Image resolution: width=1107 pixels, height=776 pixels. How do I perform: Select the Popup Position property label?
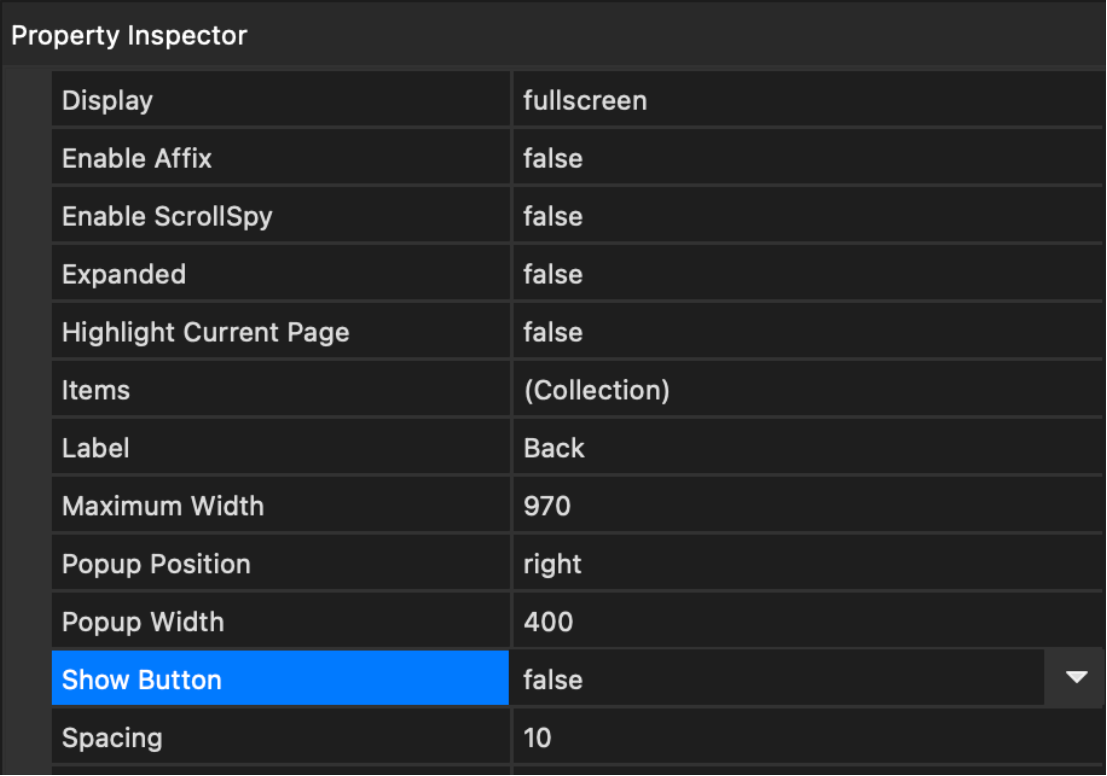156,565
